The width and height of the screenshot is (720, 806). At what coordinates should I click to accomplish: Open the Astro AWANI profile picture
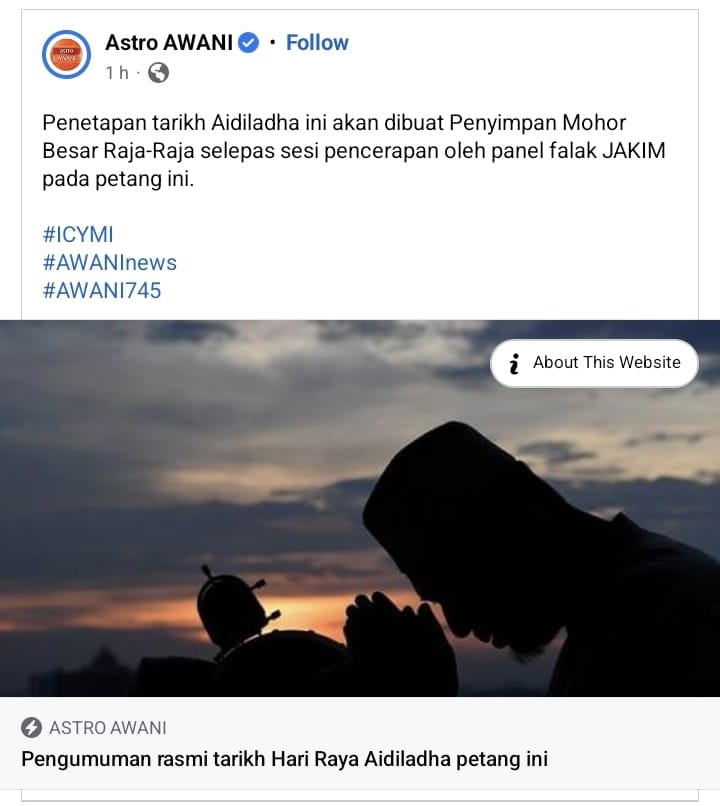click(66, 54)
